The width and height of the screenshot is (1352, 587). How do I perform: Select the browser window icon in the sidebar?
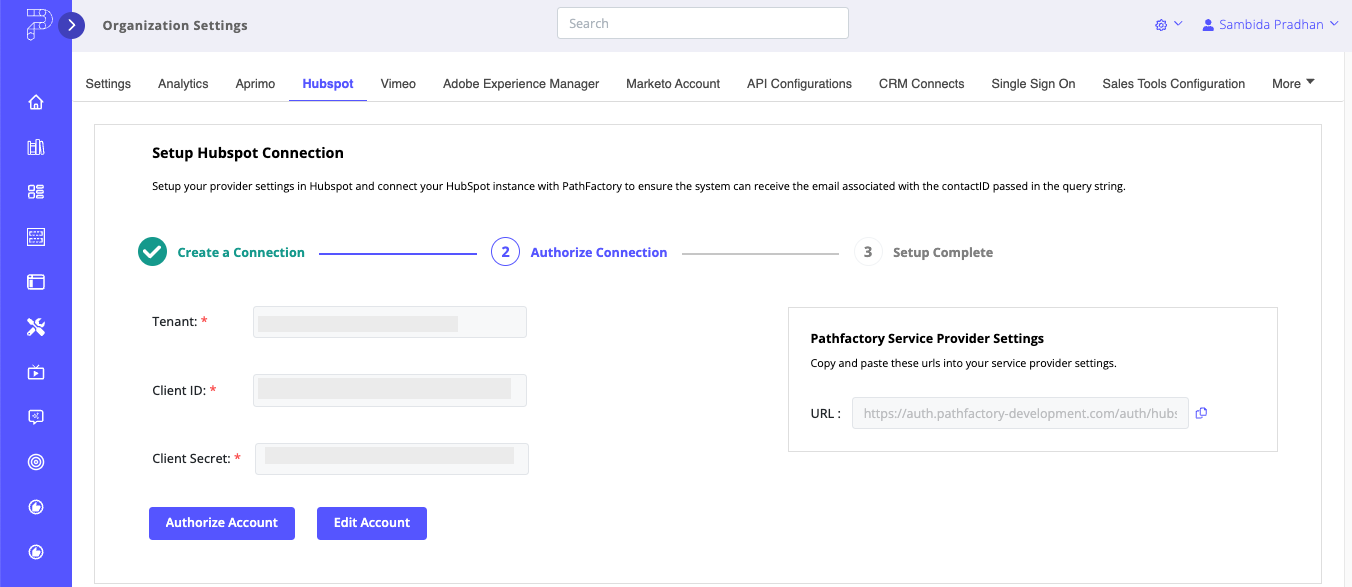pyautogui.click(x=36, y=281)
